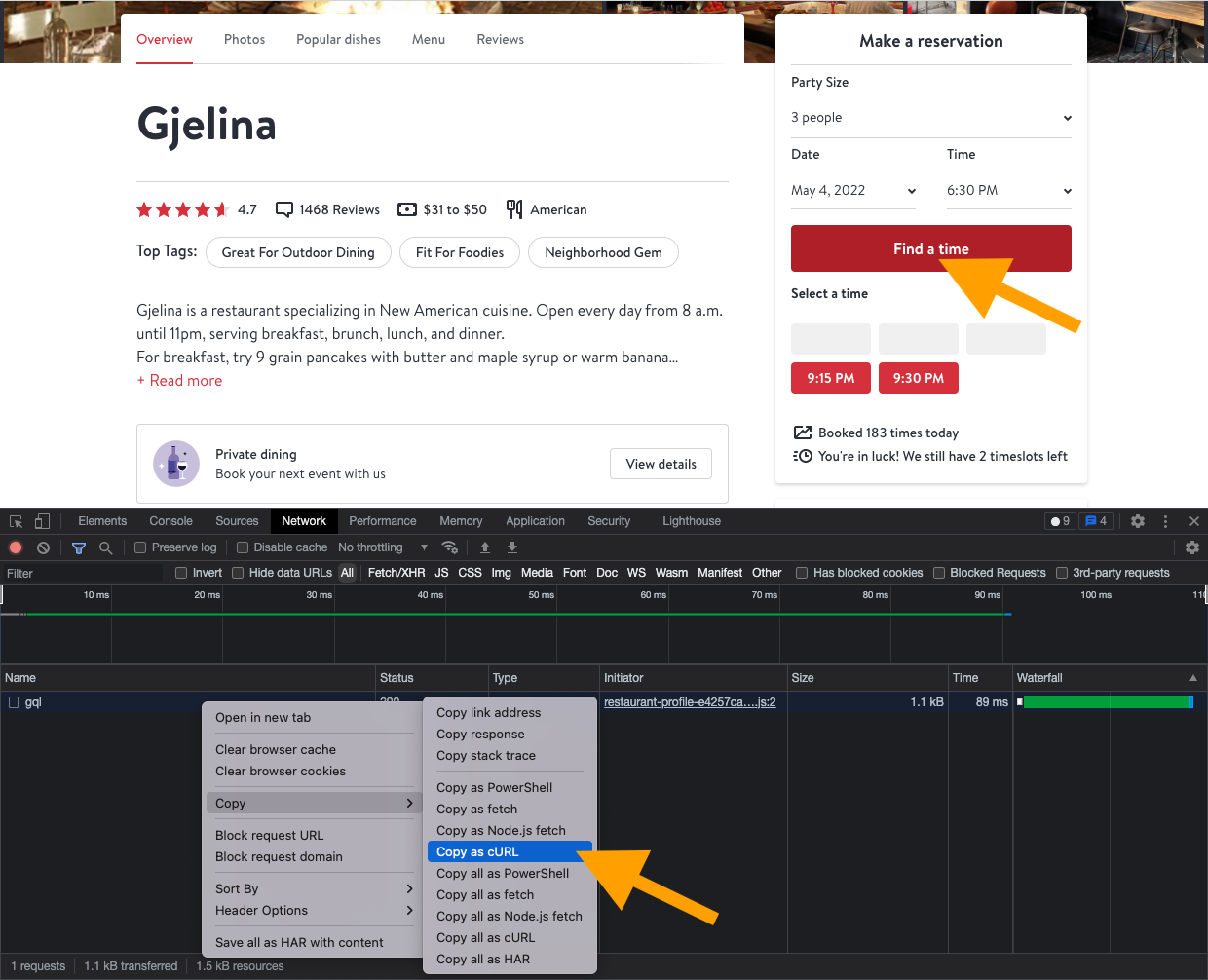
Task: Enable Preserve log checkbox
Action: [140, 547]
